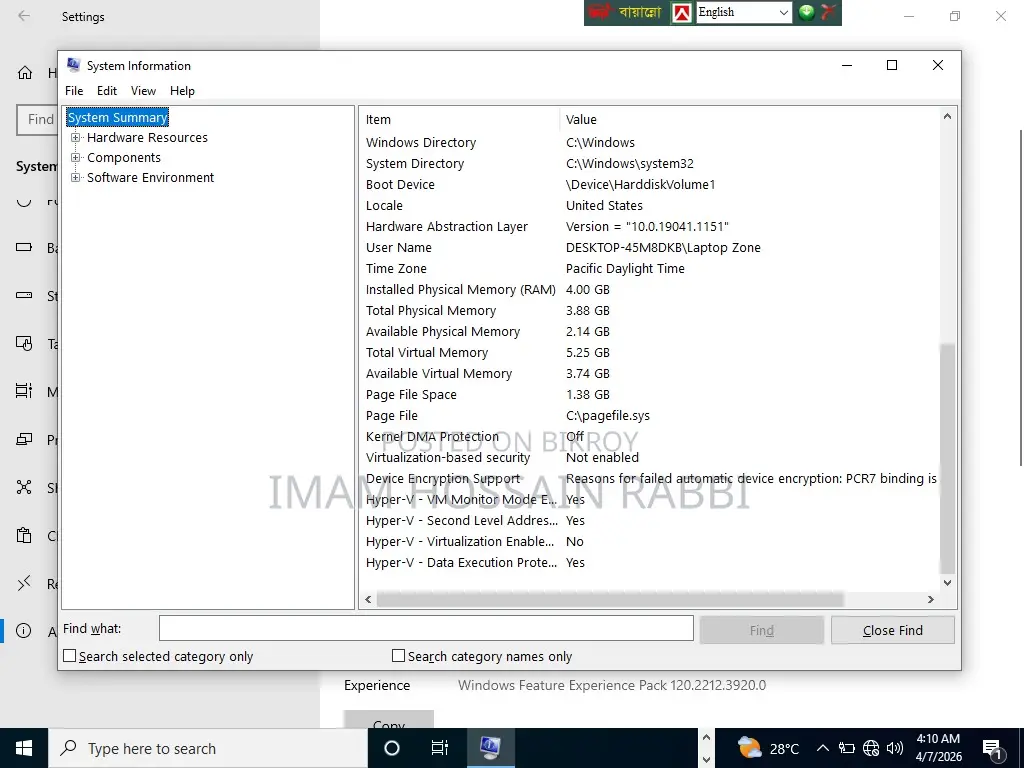This screenshot has height=768, width=1024.
Task: Open the View menu in System Information
Action: pos(143,91)
